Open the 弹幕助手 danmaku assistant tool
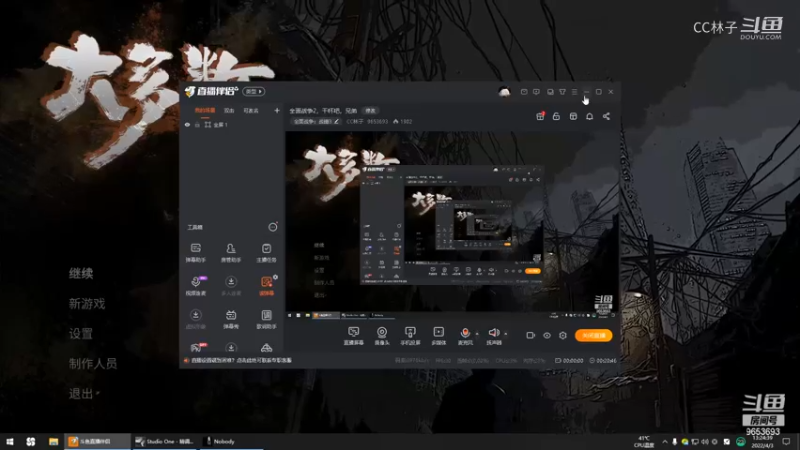Screen dimensions: 800x450 point(195,253)
